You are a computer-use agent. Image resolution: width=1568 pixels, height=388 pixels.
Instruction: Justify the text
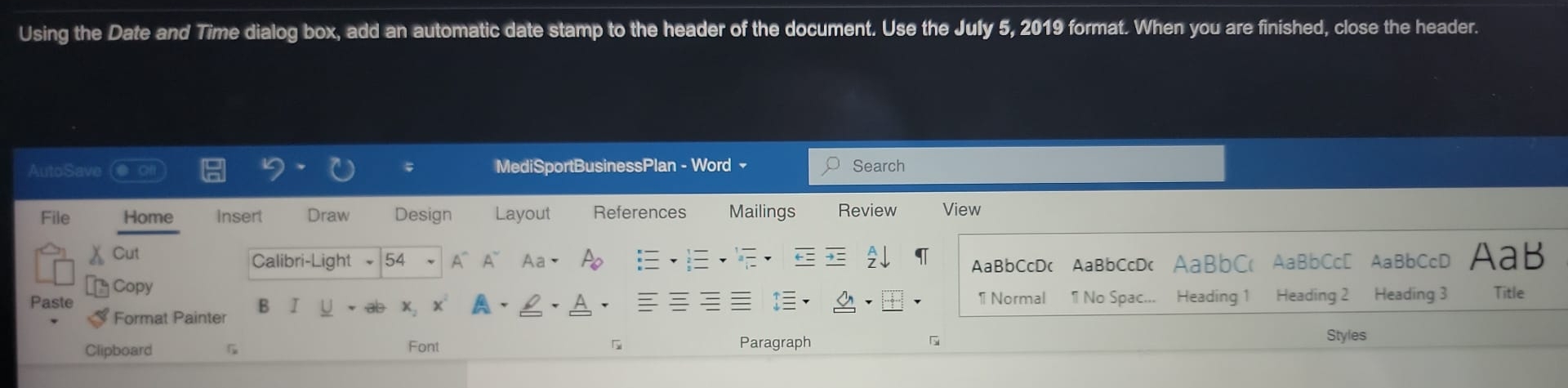point(741,301)
